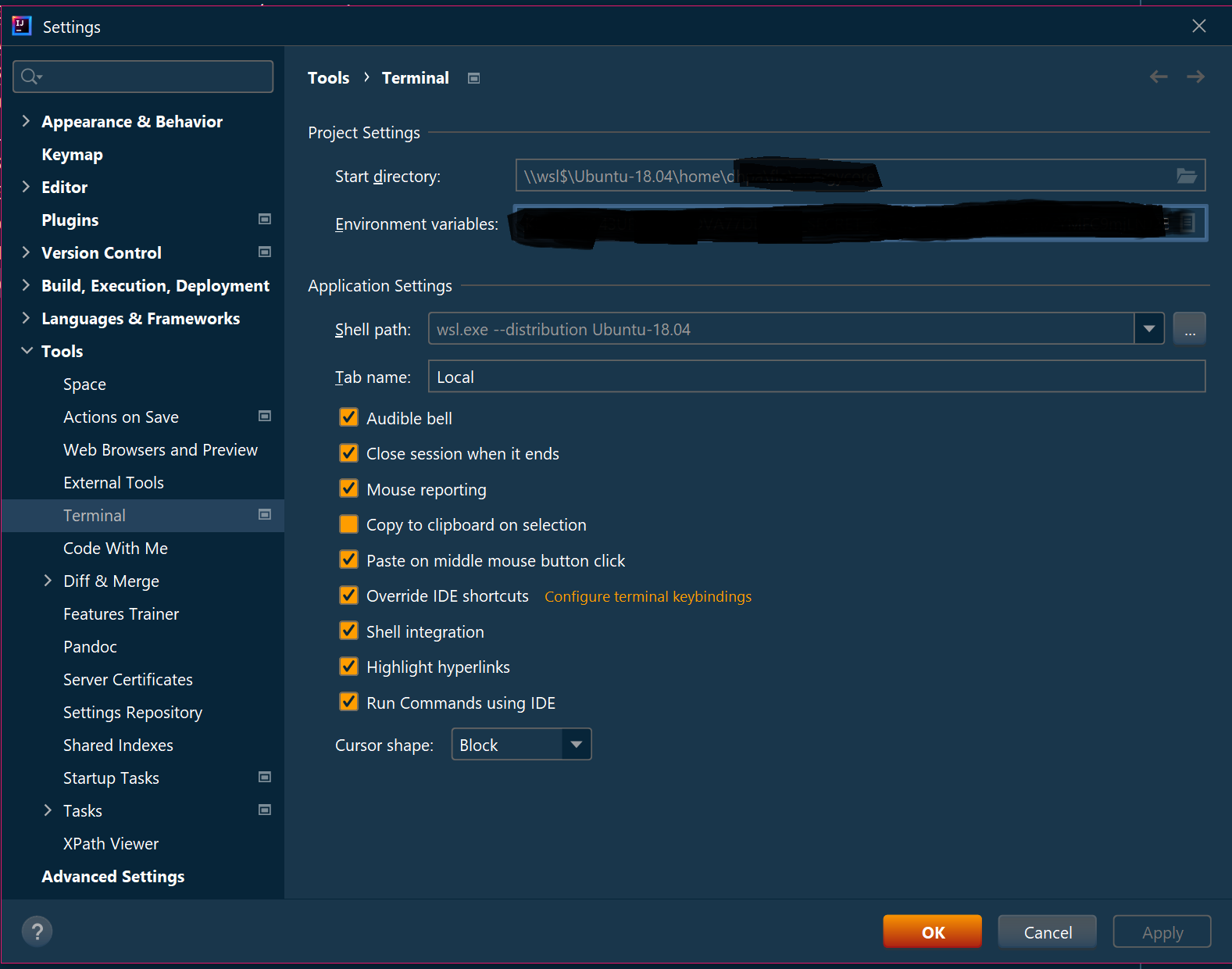
Task: Expand Languages & Frameworks section
Action: 26,318
